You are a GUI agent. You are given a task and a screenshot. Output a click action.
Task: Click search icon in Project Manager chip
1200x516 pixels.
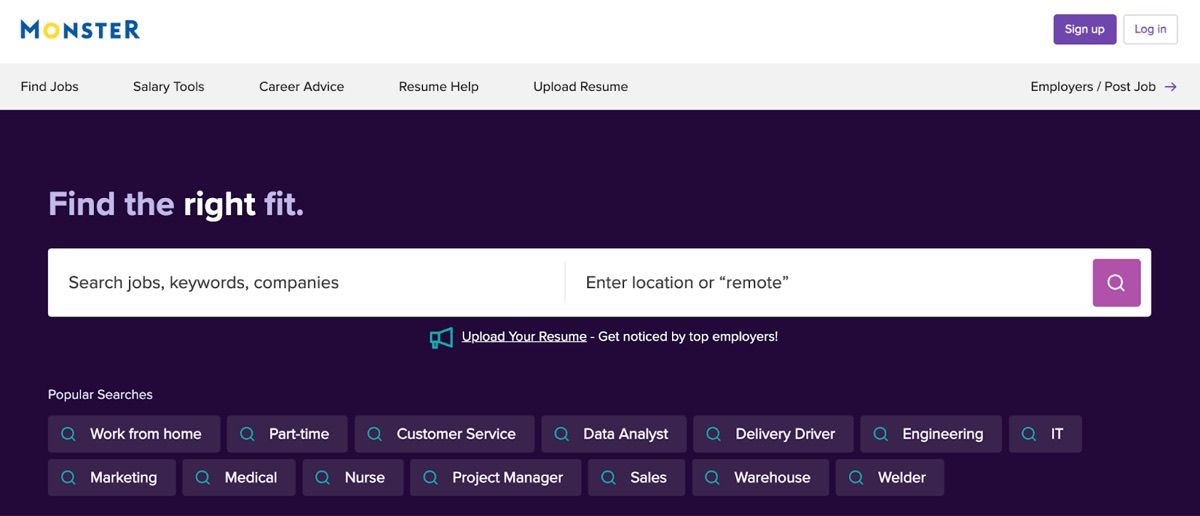(x=430, y=478)
